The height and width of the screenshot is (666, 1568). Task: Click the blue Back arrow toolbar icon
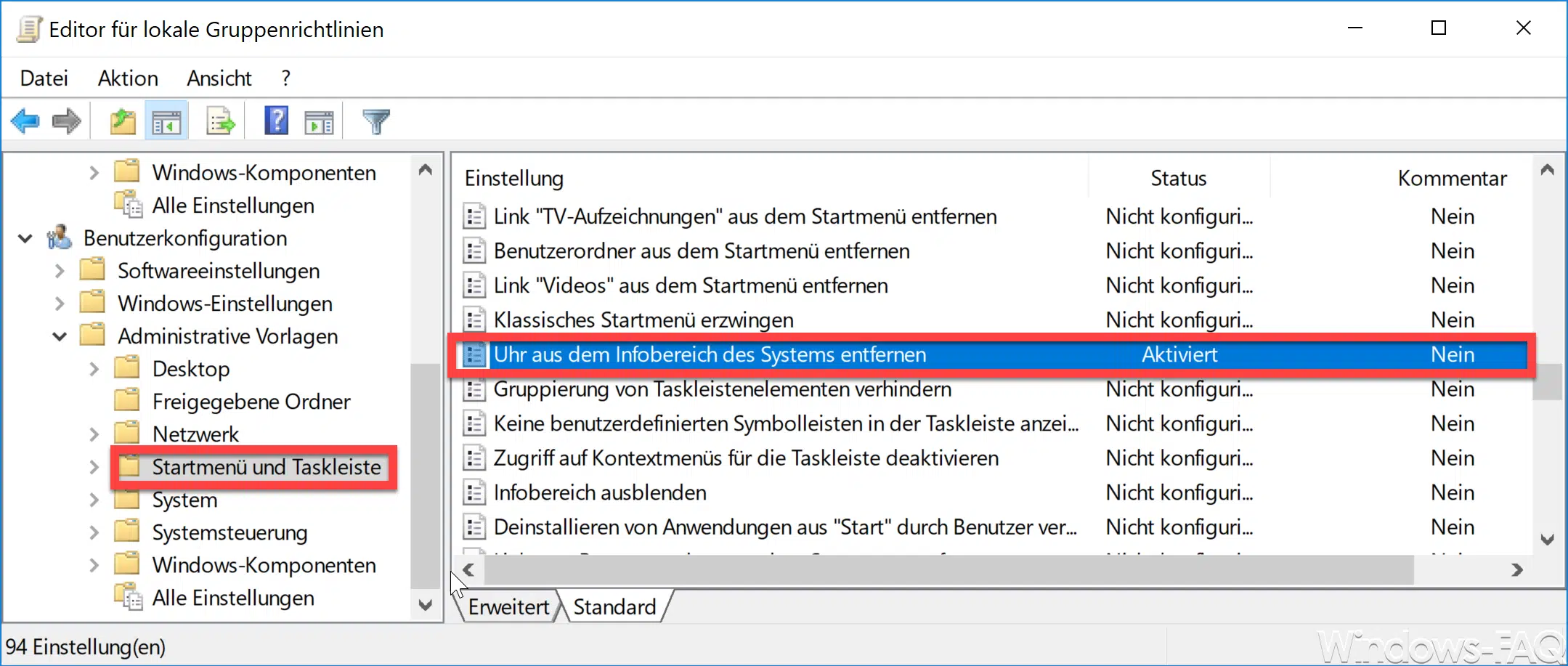click(x=25, y=121)
